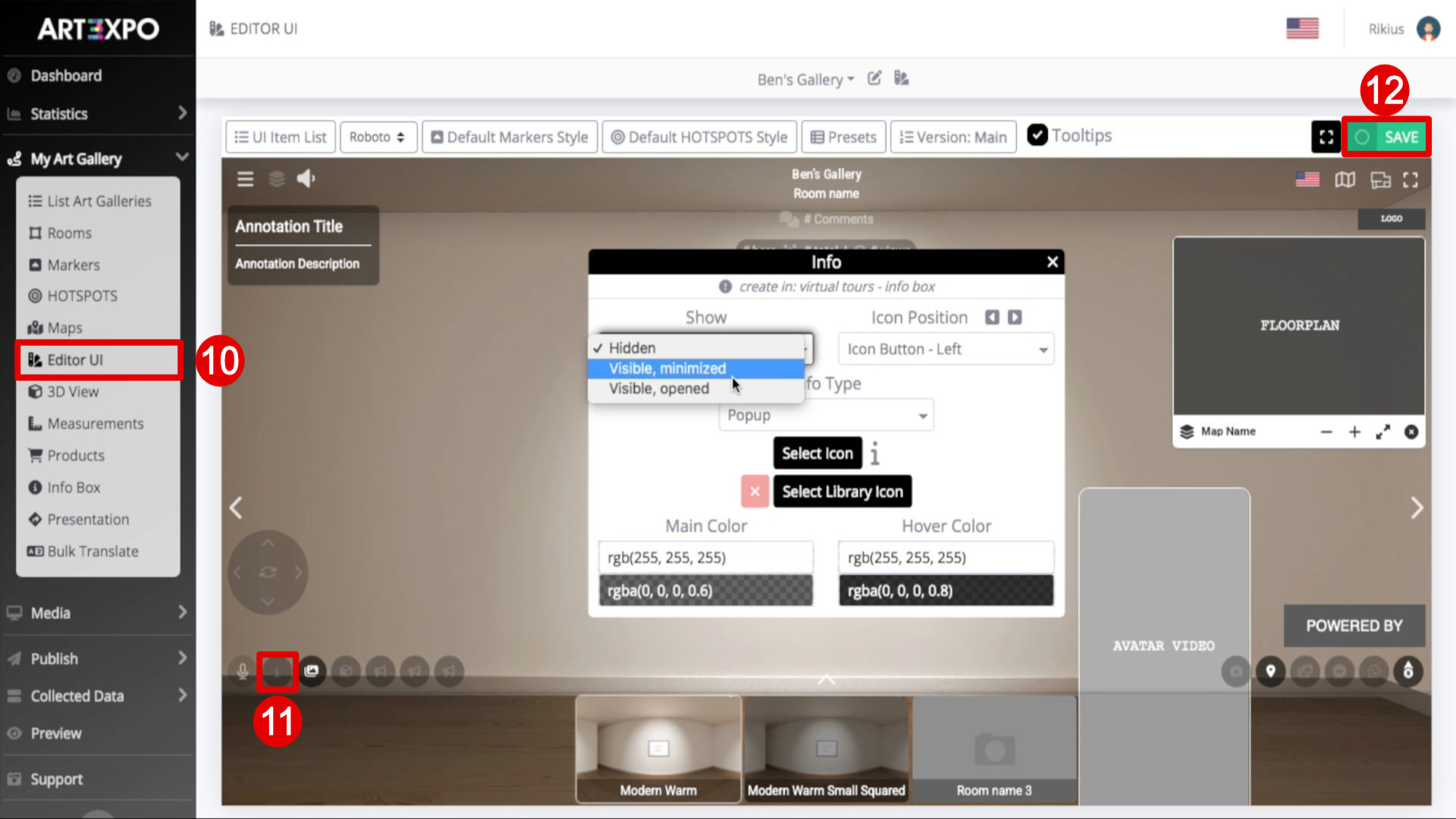Image resolution: width=1456 pixels, height=819 pixels.
Task: Click edit pencil icon next to Ben's Gallery
Action: (874, 78)
